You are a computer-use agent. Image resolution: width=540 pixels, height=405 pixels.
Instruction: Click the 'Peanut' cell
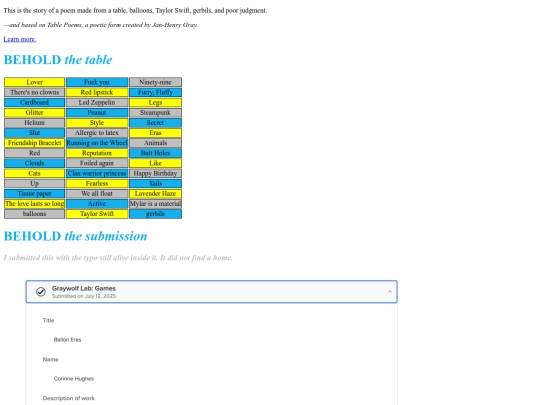coord(97,113)
